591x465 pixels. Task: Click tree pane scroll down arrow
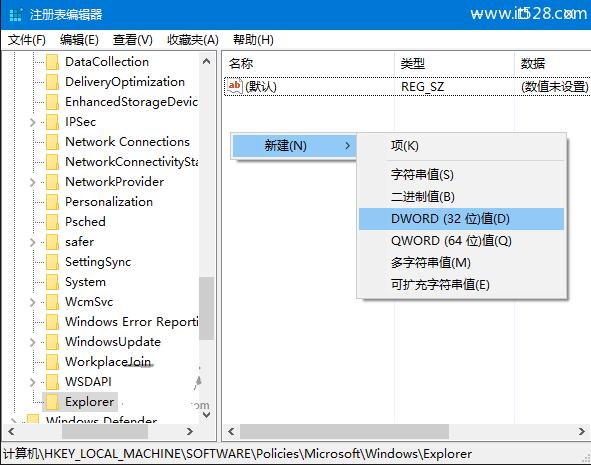tap(207, 415)
